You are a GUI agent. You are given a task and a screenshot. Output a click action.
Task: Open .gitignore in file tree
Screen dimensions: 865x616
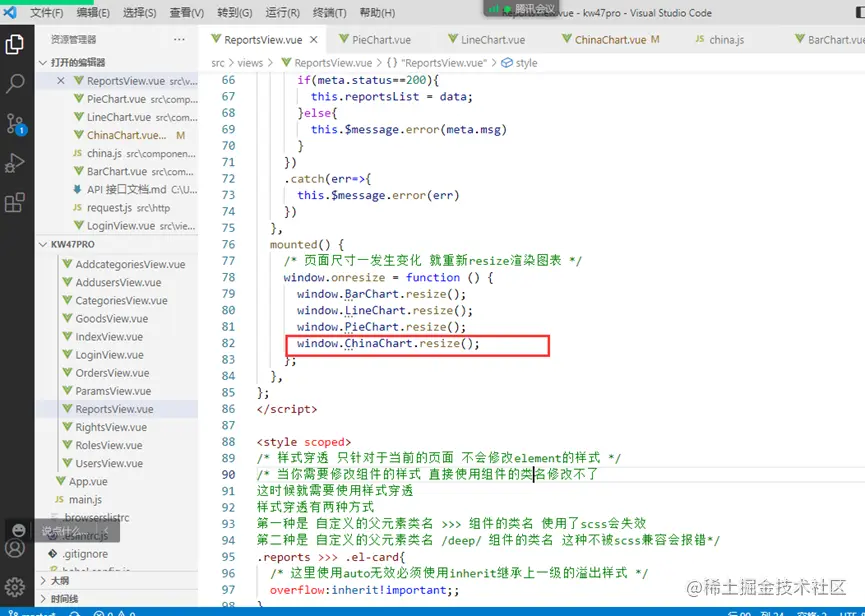116,554
